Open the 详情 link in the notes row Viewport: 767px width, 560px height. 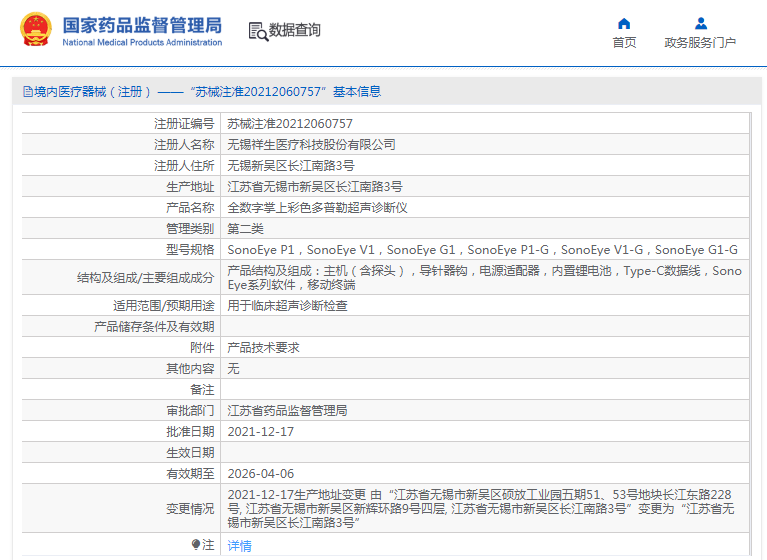tap(239, 546)
